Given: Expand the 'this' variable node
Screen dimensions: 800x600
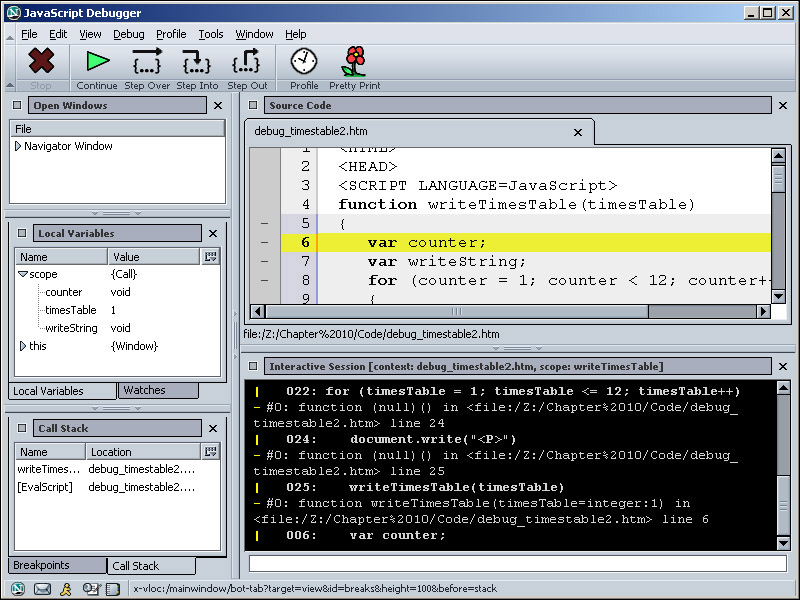Looking at the screenshot, I should (x=23, y=346).
